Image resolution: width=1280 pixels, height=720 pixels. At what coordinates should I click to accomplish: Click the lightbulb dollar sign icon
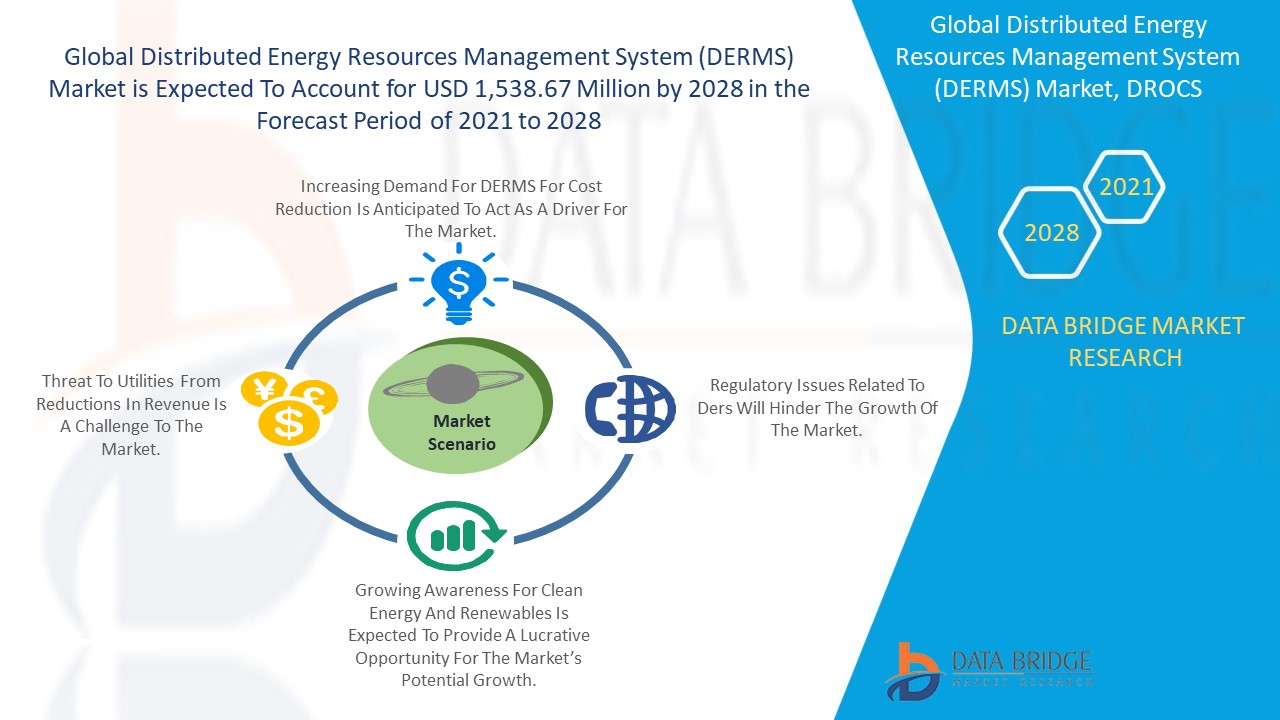(459, 284)
